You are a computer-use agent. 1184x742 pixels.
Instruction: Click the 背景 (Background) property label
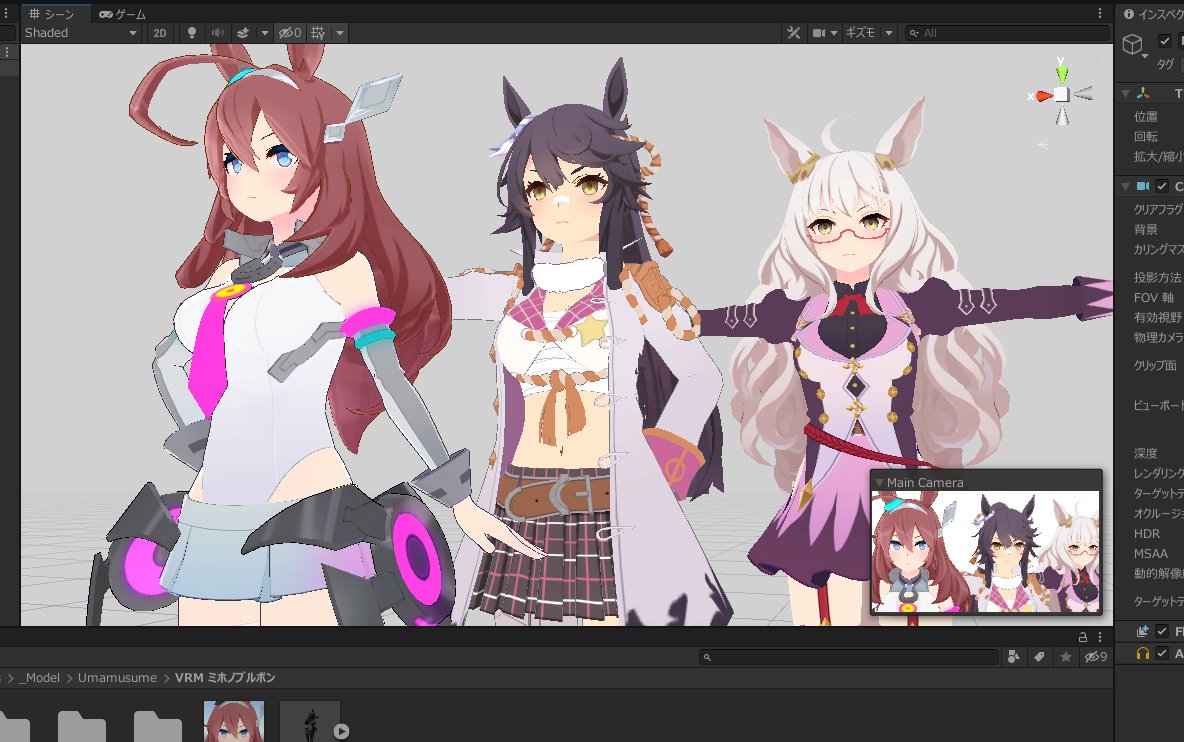pos(1145,229)
